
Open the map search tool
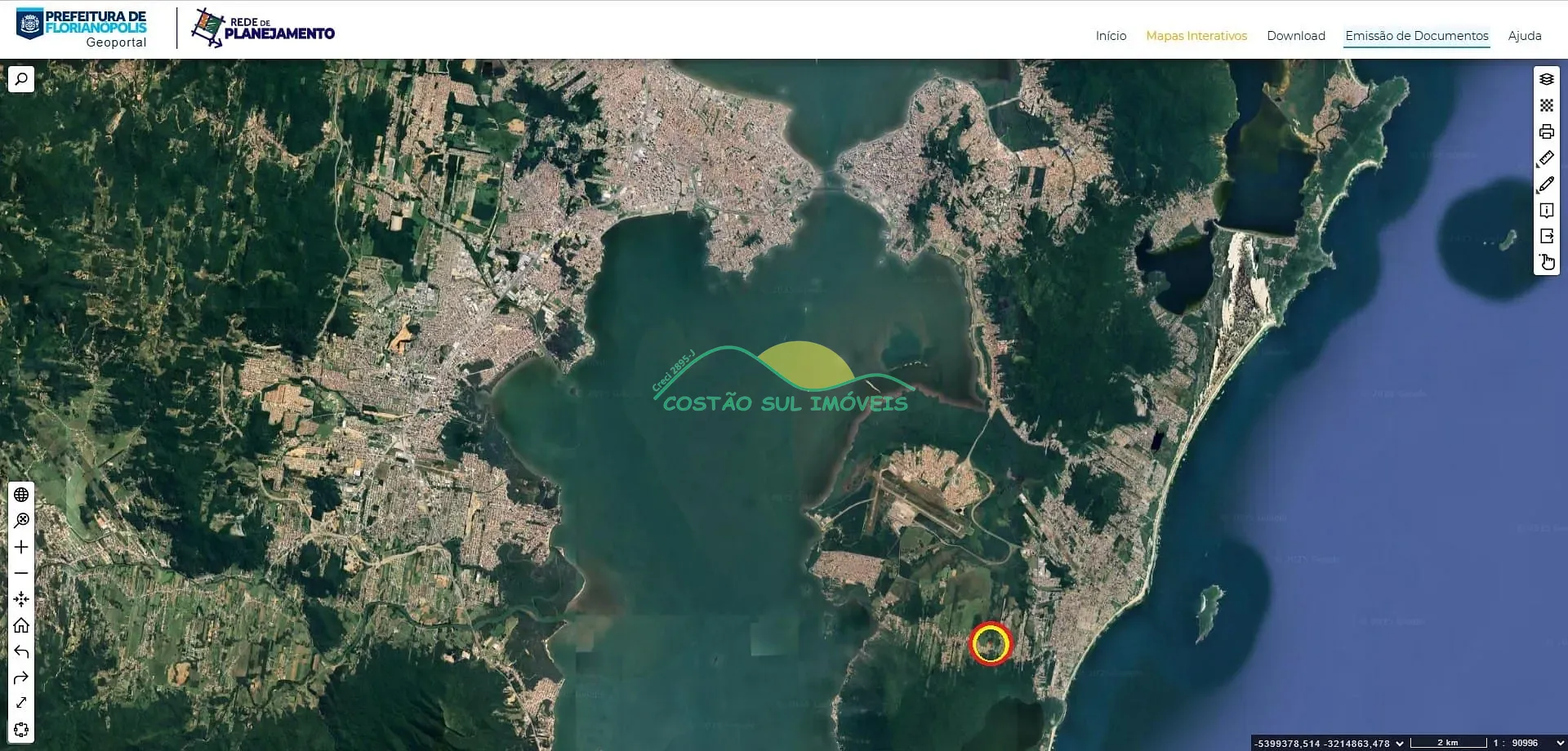pyautogui.click(x=21, y=79)
